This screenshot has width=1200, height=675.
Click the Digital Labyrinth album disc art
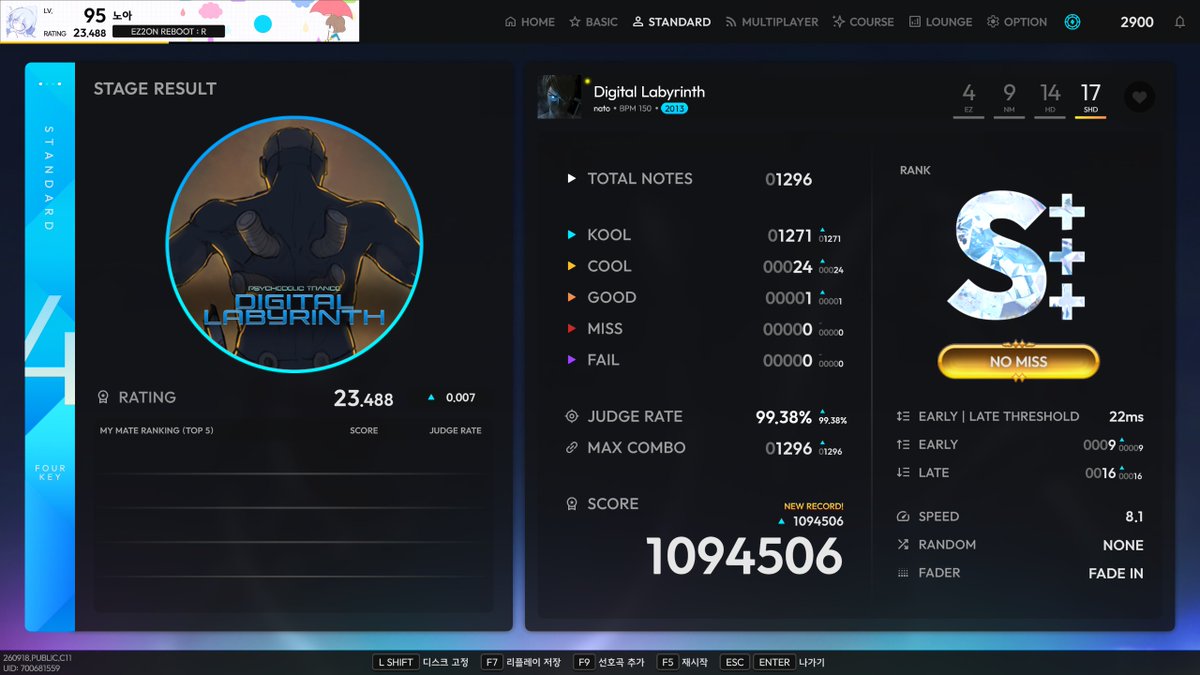295,243
